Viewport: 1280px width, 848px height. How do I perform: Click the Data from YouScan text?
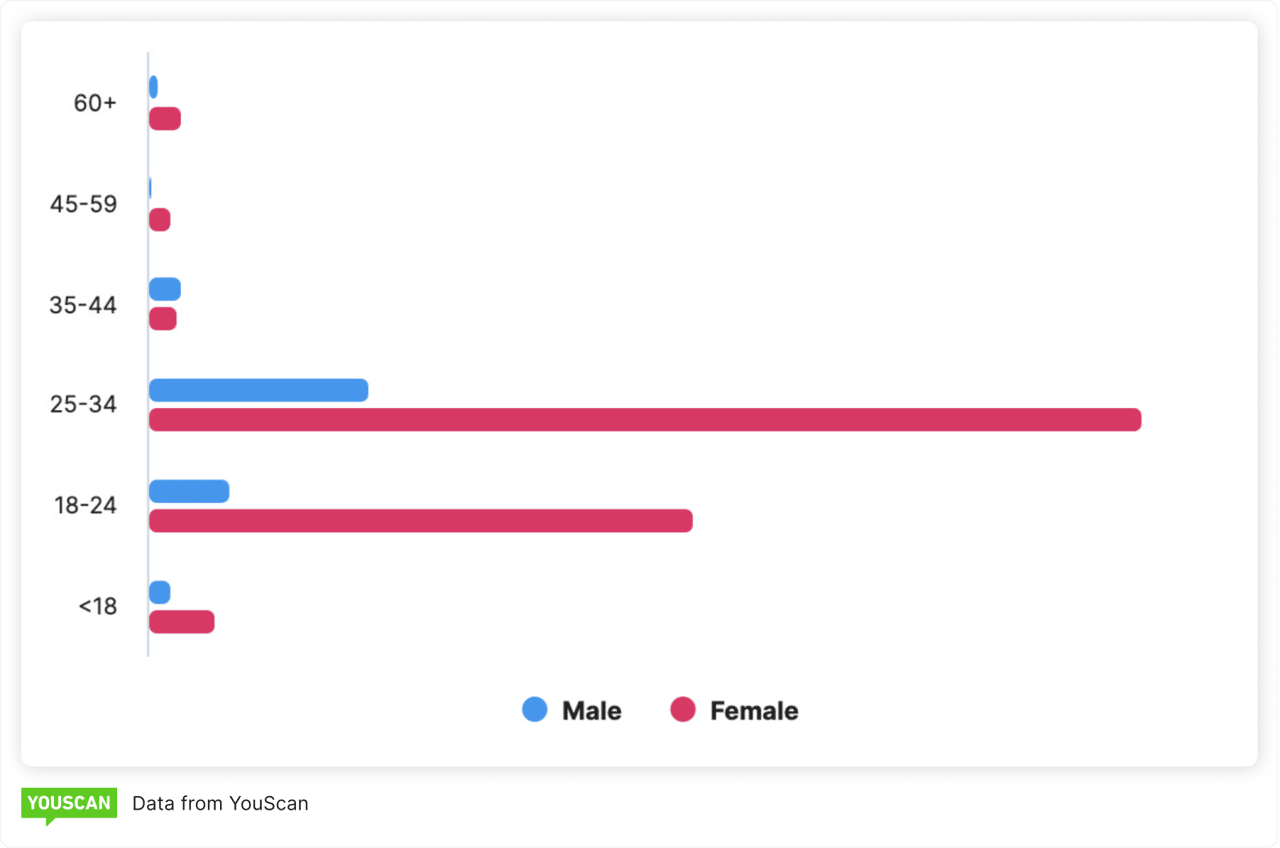click(x=220, y=803)
